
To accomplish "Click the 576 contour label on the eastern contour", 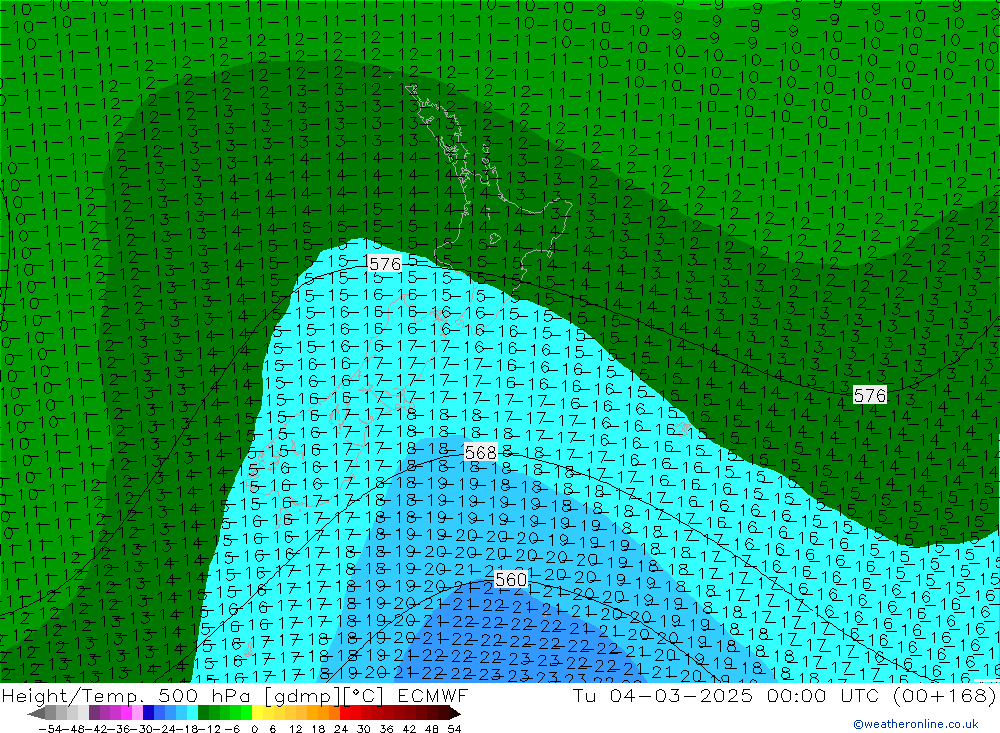I will tap(870, 396).
